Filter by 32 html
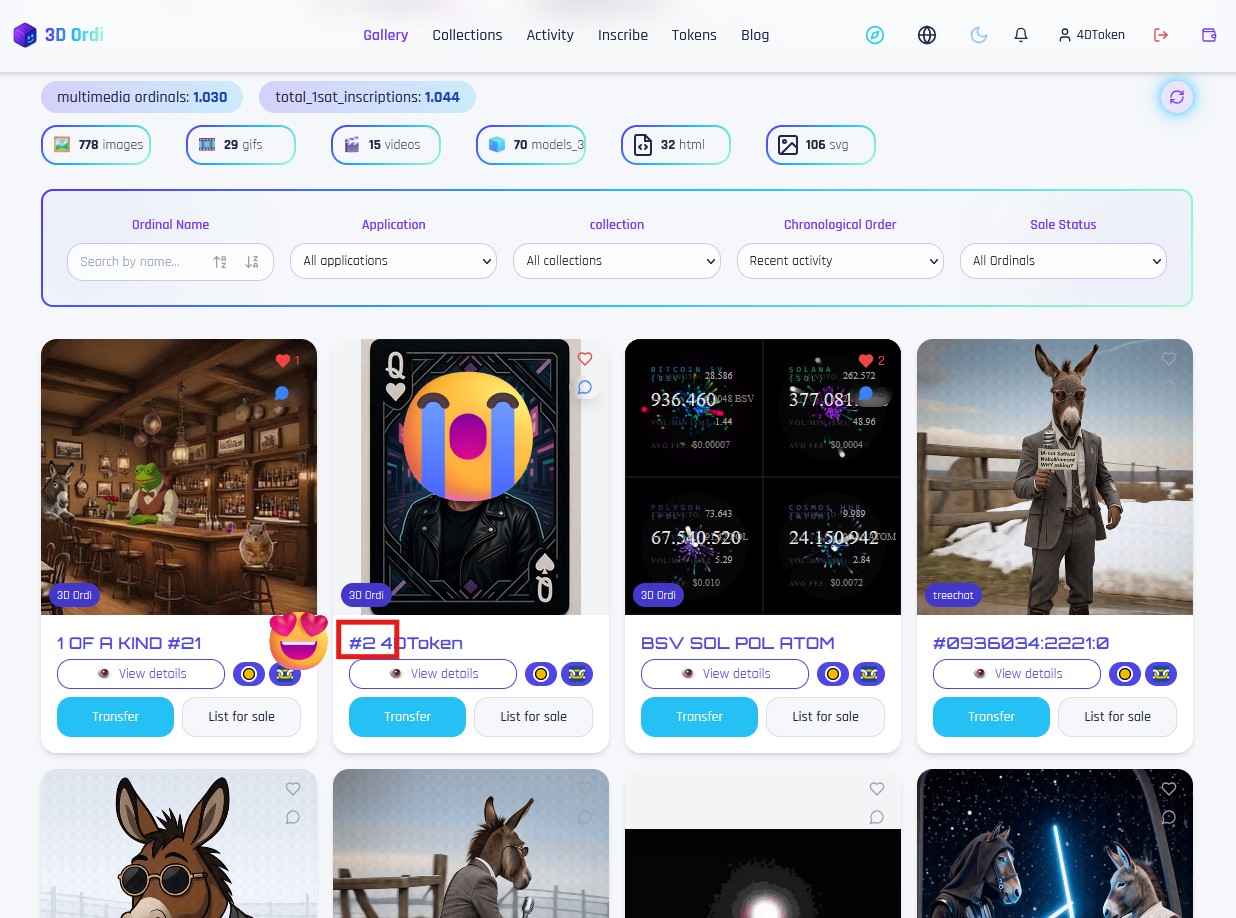The image size is (1236, 918). 676,145
